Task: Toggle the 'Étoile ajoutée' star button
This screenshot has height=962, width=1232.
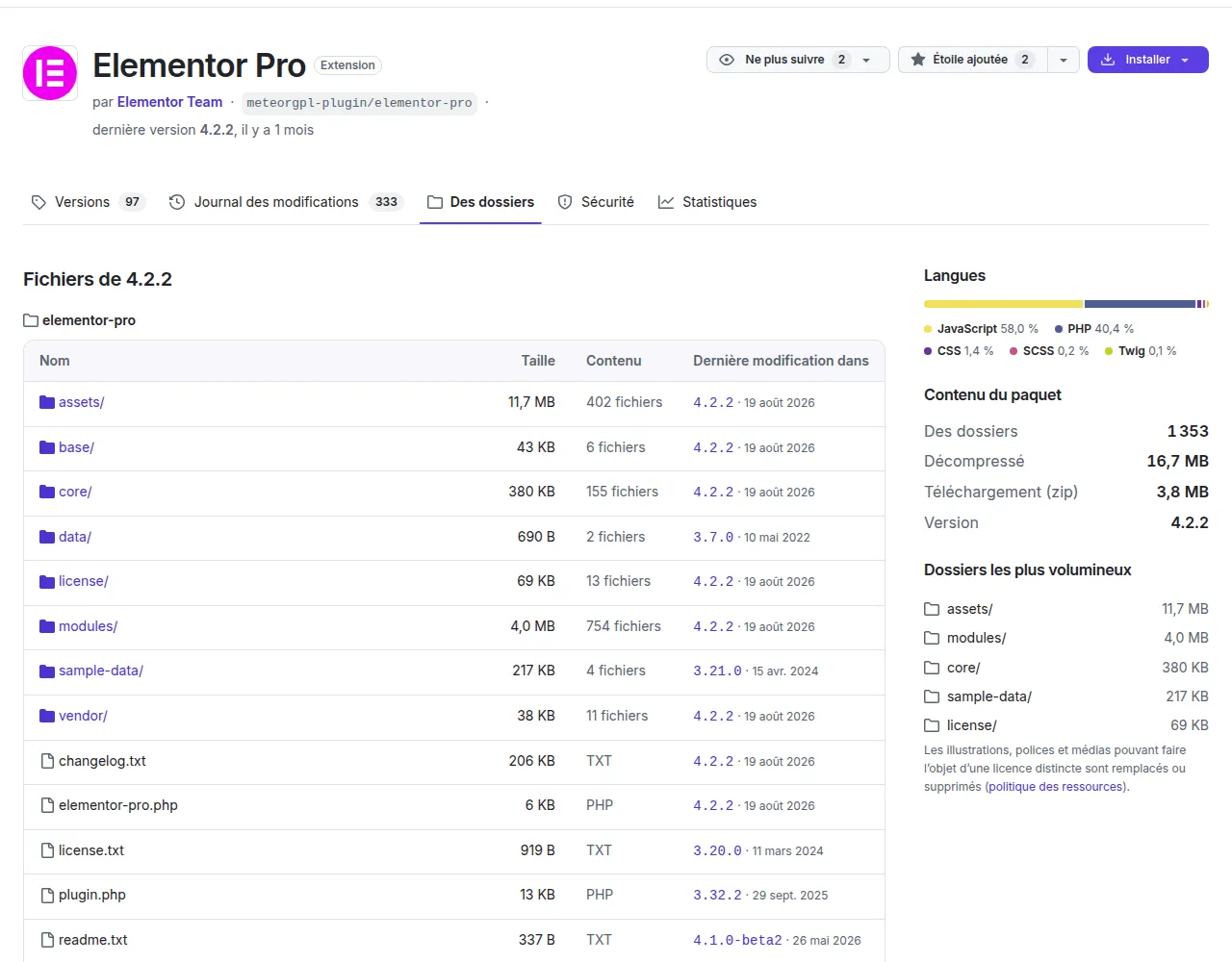Action: point(972,60)
